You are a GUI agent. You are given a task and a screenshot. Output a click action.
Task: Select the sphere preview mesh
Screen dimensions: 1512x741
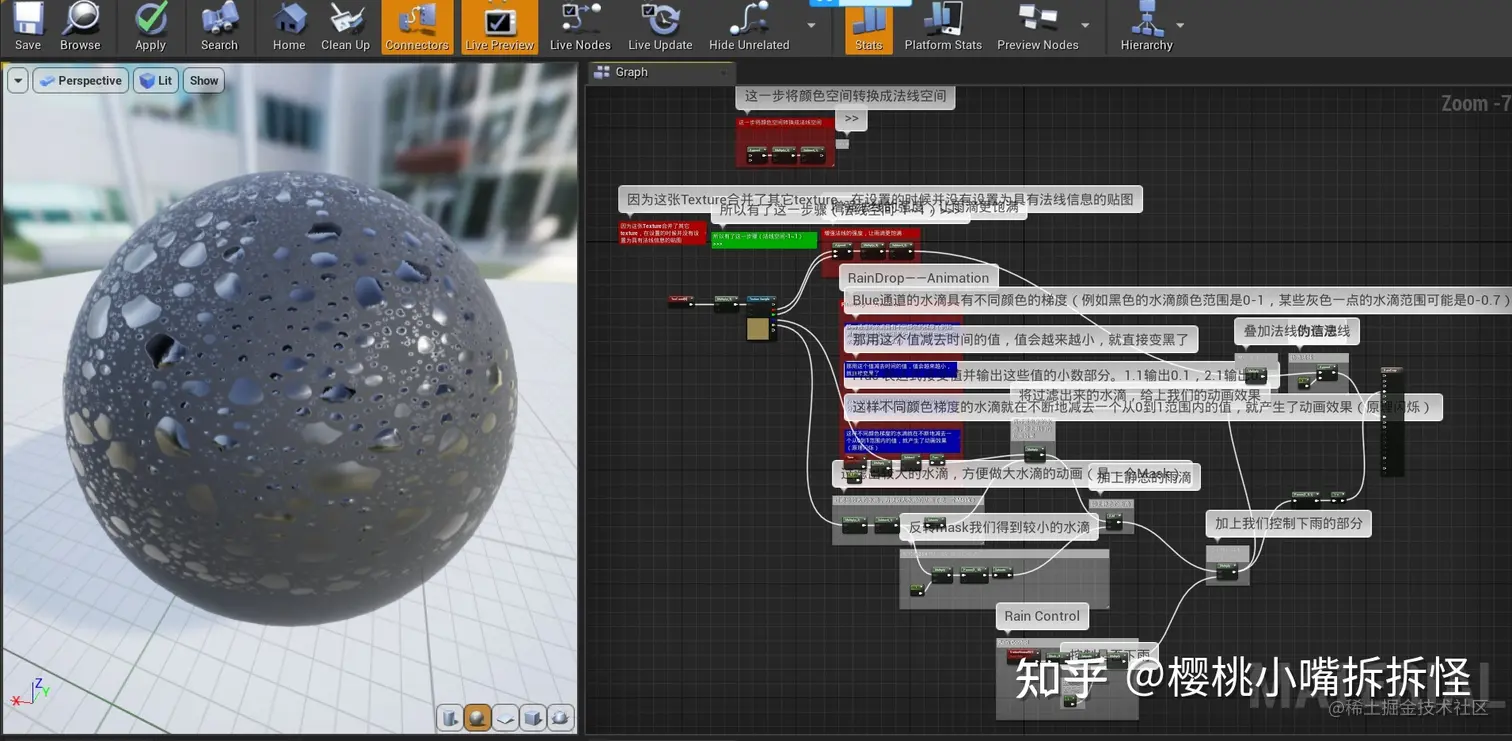pyautogui.click(x=478, y=717)
